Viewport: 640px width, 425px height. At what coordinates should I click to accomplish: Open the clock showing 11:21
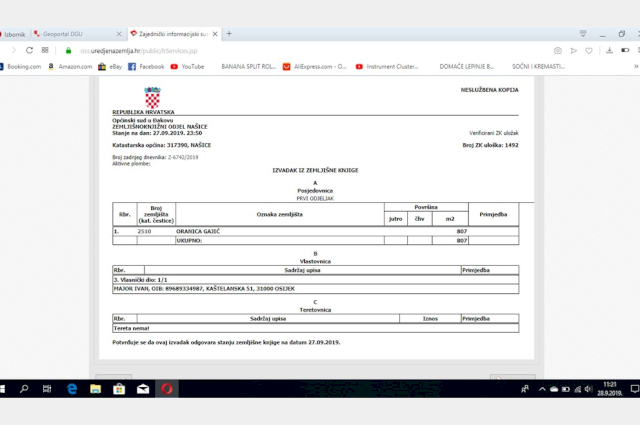[610, 389]
